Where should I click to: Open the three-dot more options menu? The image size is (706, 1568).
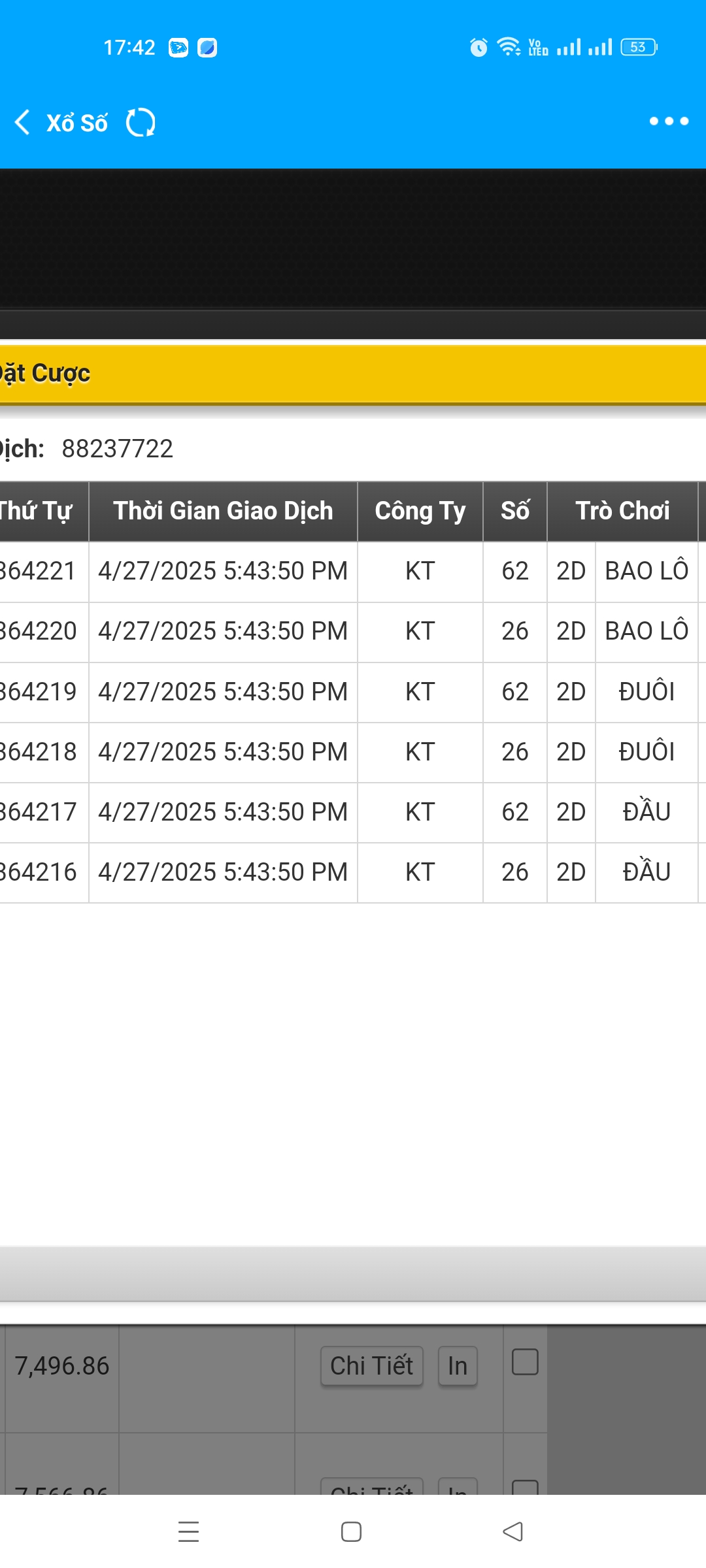point(669,121)
